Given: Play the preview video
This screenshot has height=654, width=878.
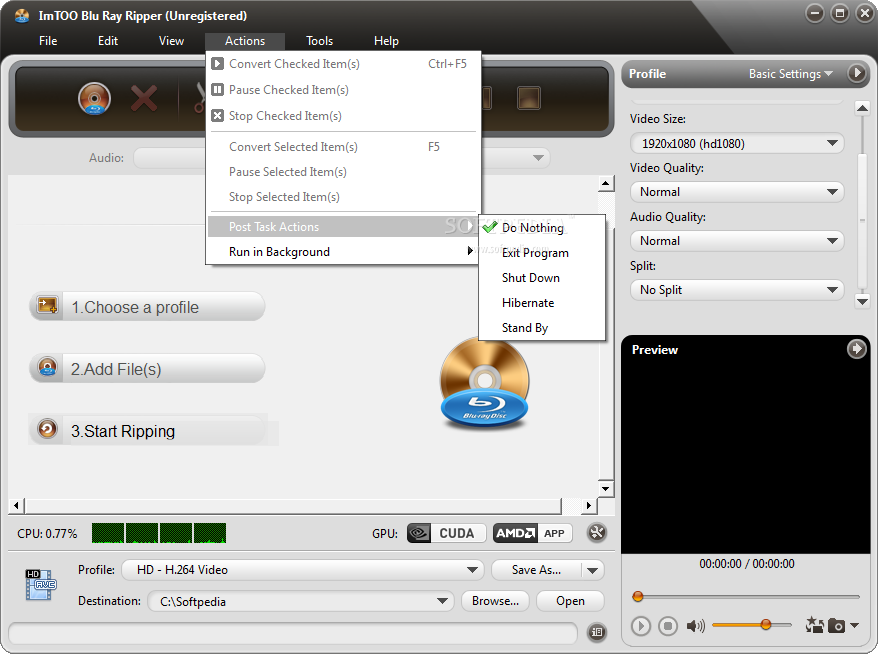Looking at the screenshot, I should (x=641, y=625).
